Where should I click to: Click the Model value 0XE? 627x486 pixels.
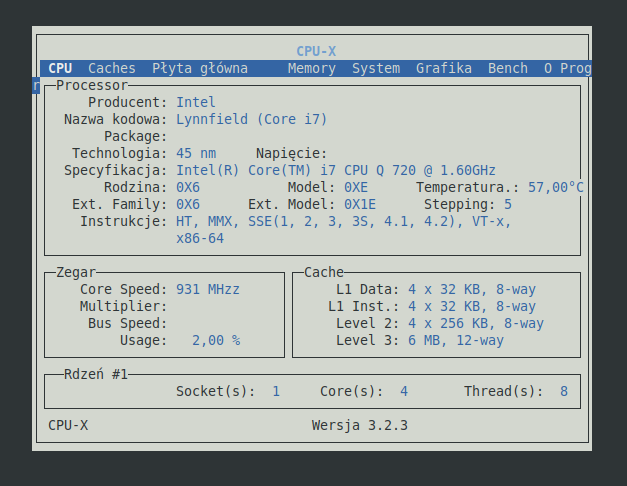click(x=356, y=187)
